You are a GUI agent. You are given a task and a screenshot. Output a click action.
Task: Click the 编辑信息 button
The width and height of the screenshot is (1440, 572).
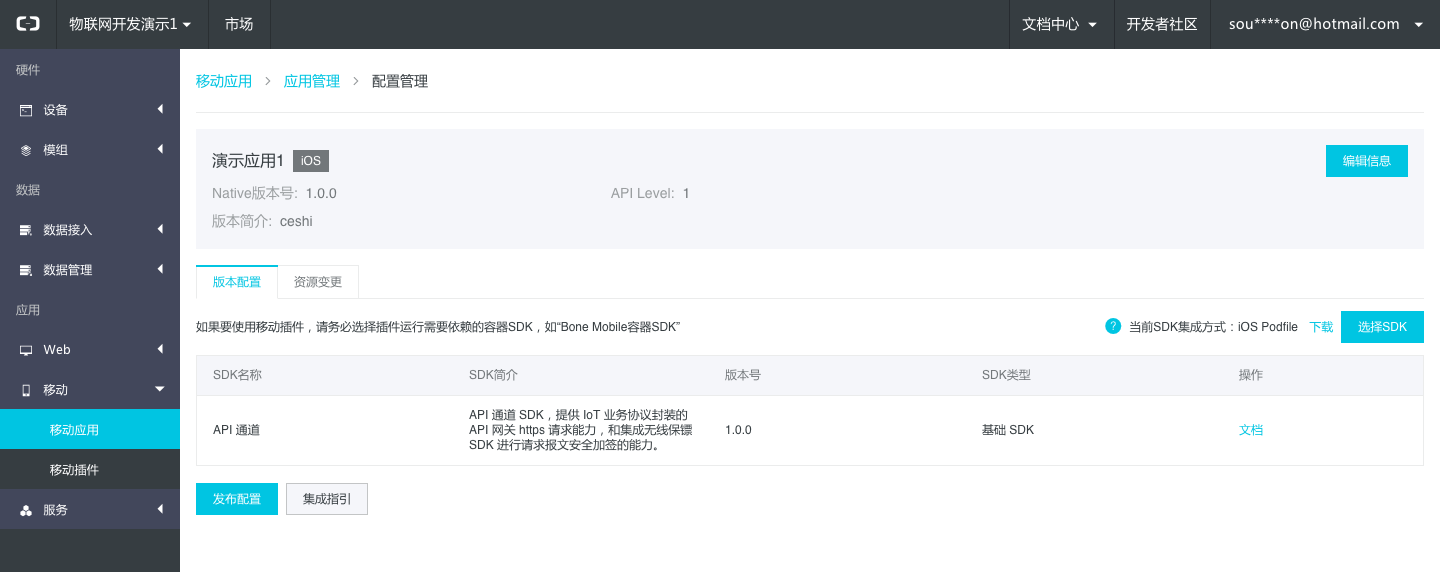(1366, 161)
